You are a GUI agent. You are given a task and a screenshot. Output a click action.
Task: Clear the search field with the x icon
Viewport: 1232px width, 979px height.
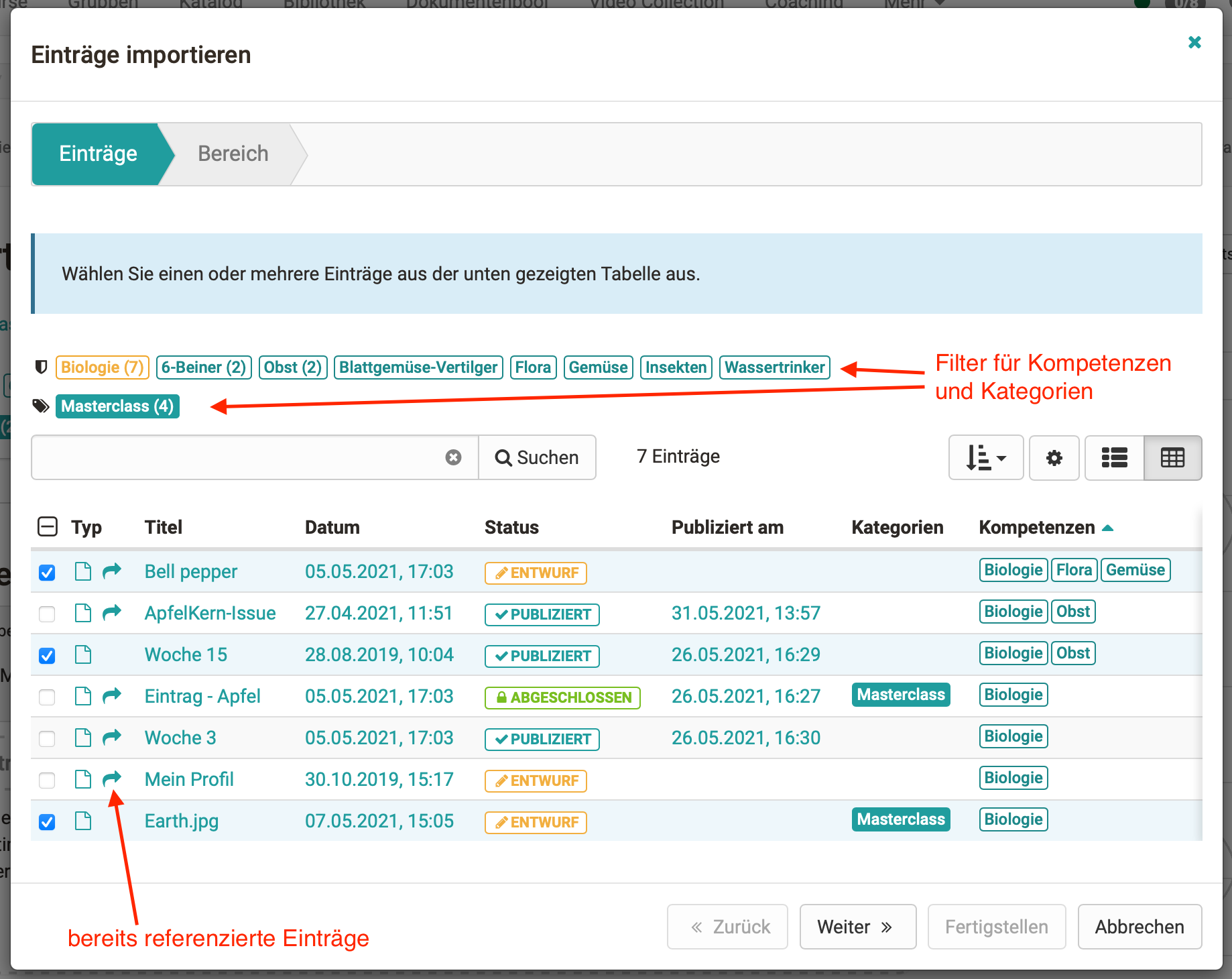pyautogui.click(x=454, y=457)
